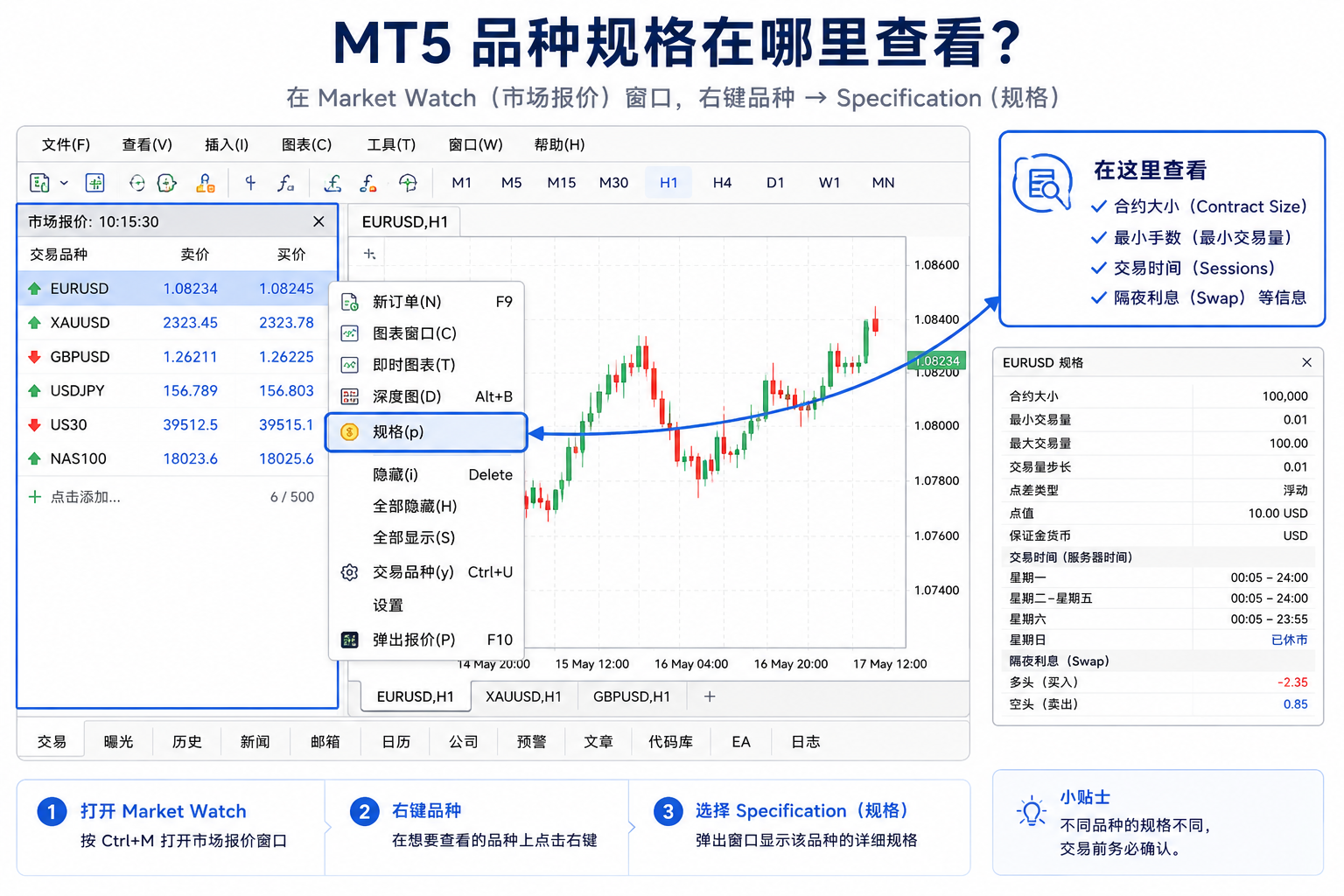Switch to the GBPUSD,H1 chart tab

(632, 696)
